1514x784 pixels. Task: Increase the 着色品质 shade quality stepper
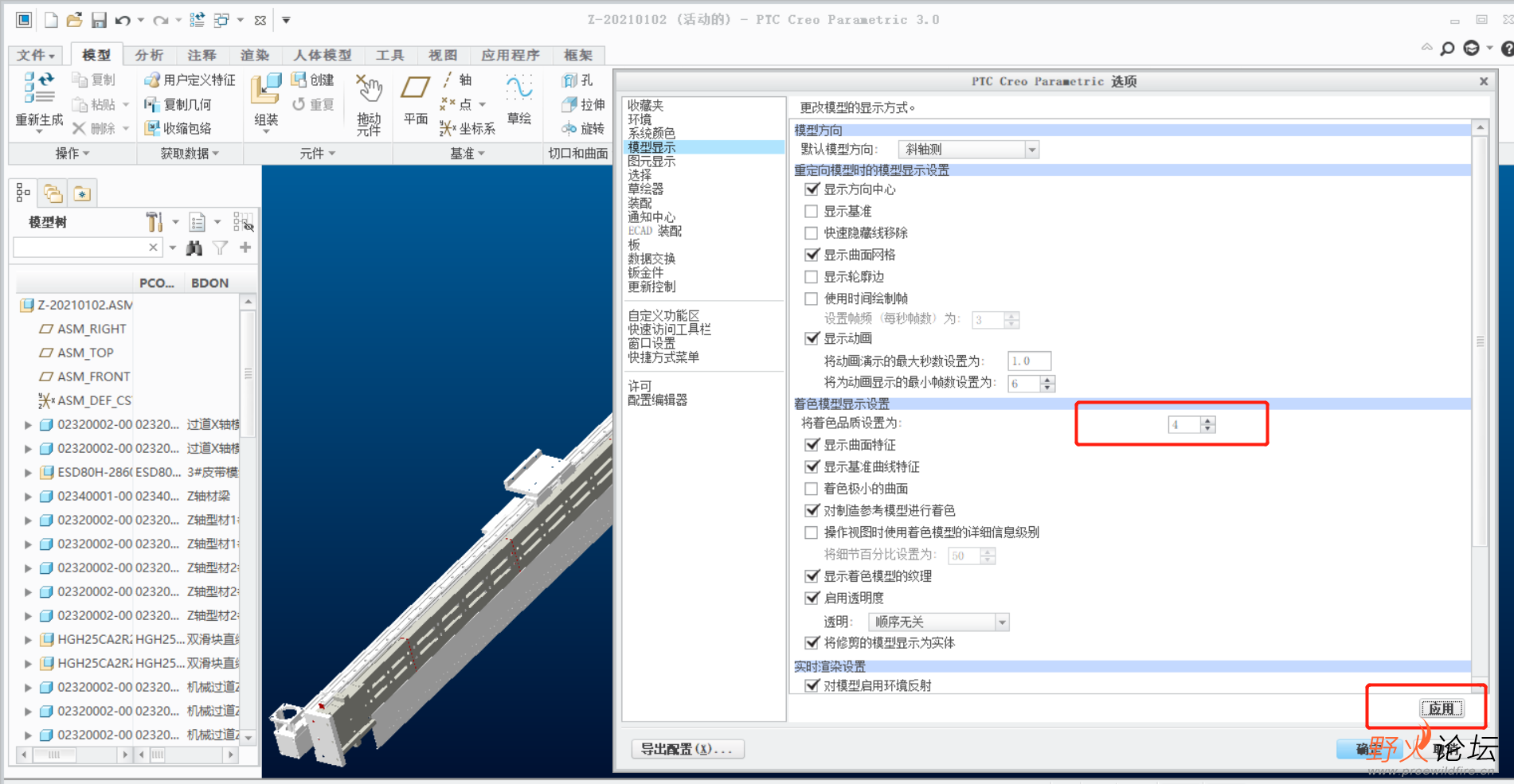click(x=1208, y=420)
